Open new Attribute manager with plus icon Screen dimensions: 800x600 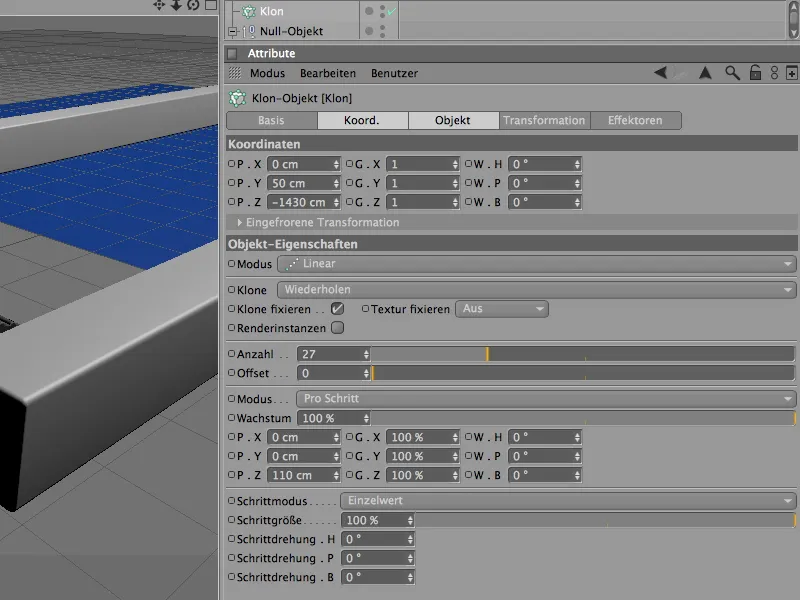point(791,73)
